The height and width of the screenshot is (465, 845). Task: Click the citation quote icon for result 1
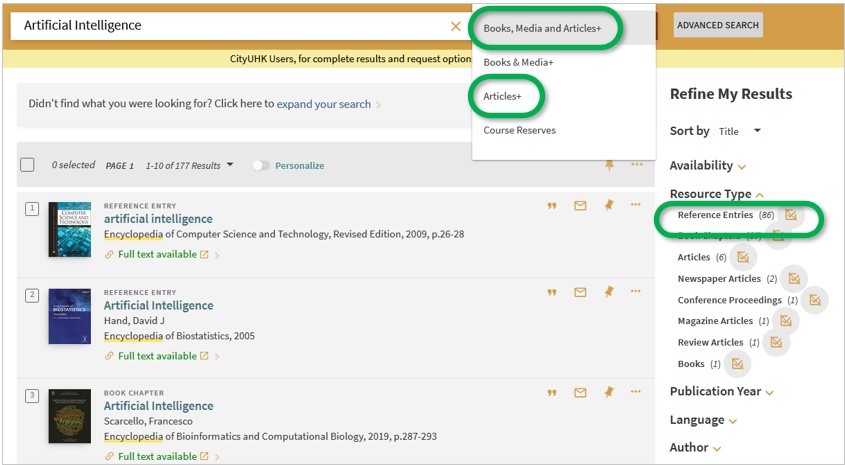pos(551,206)
